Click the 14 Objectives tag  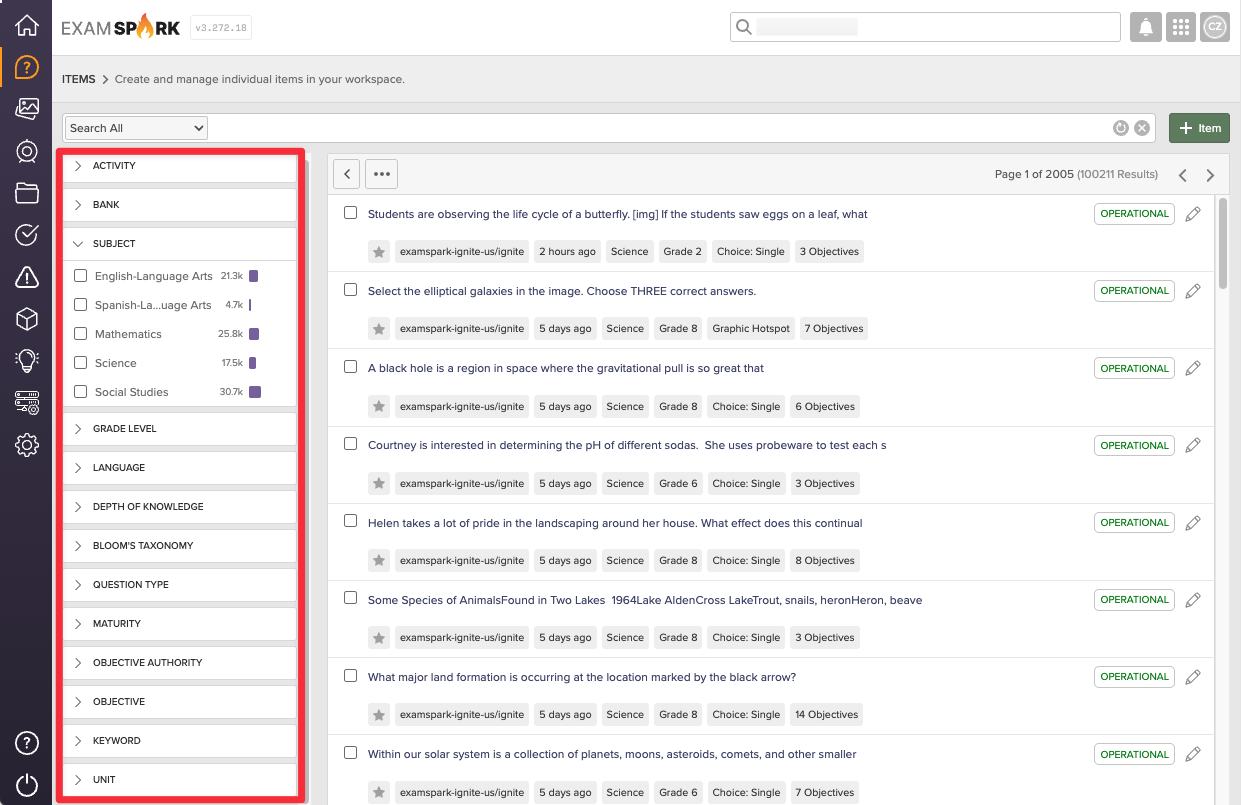click(826, 715)
